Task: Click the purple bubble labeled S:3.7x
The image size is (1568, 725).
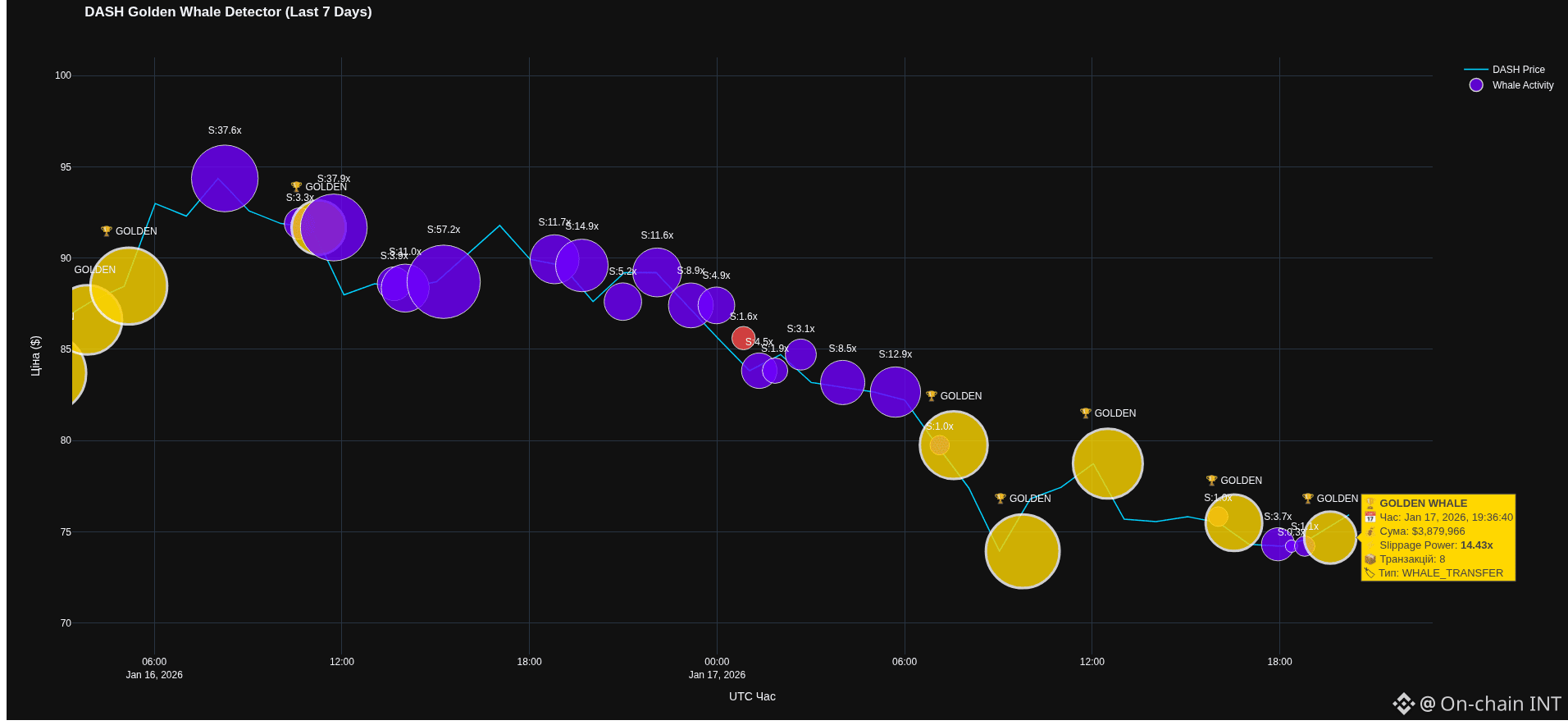Action: tap(1277, 545)
